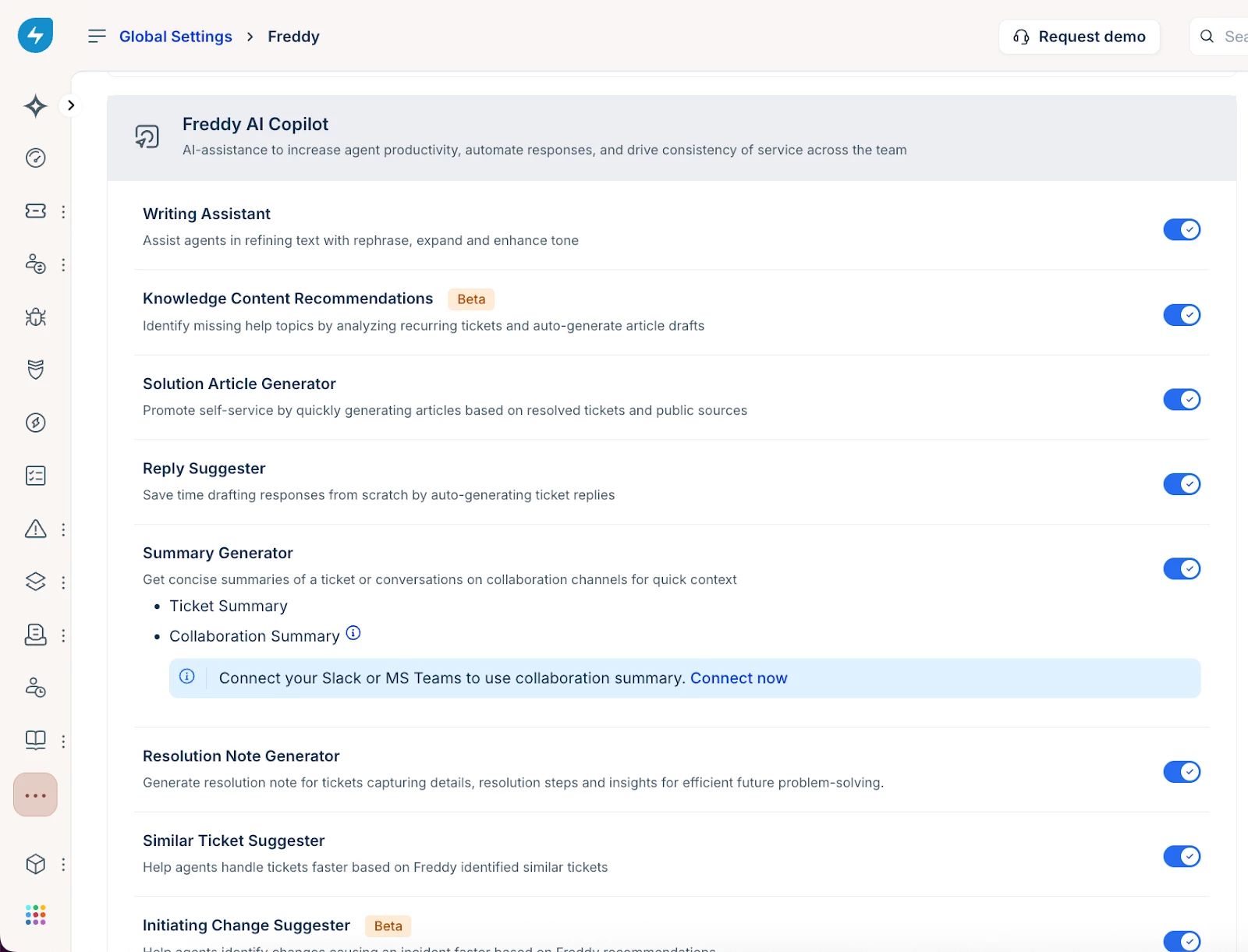Click the Freshservice lightning bolt logo

tap(35, 35)
